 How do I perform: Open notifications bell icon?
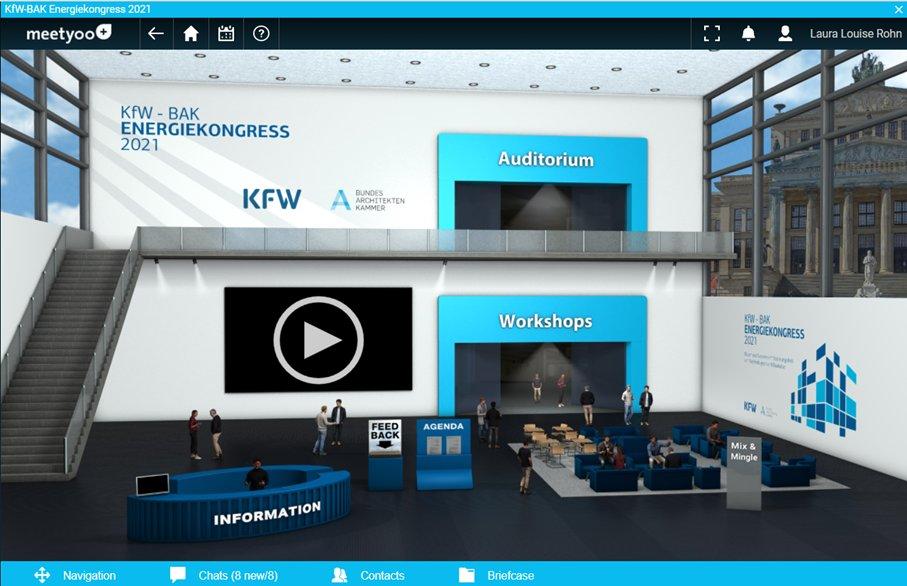click(749, 34)
